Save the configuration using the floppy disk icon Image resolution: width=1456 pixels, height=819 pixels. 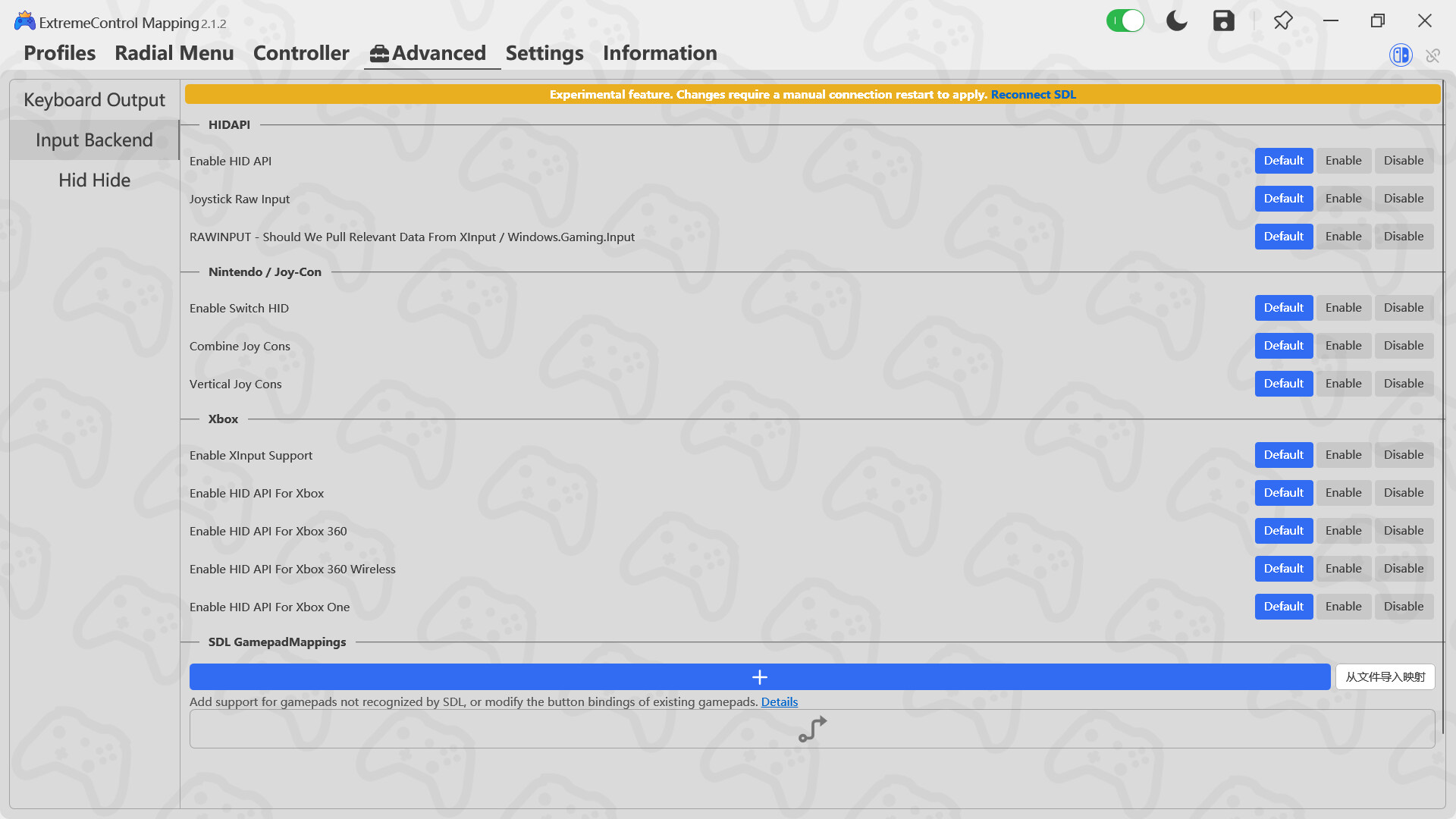tap(1223, 20)
